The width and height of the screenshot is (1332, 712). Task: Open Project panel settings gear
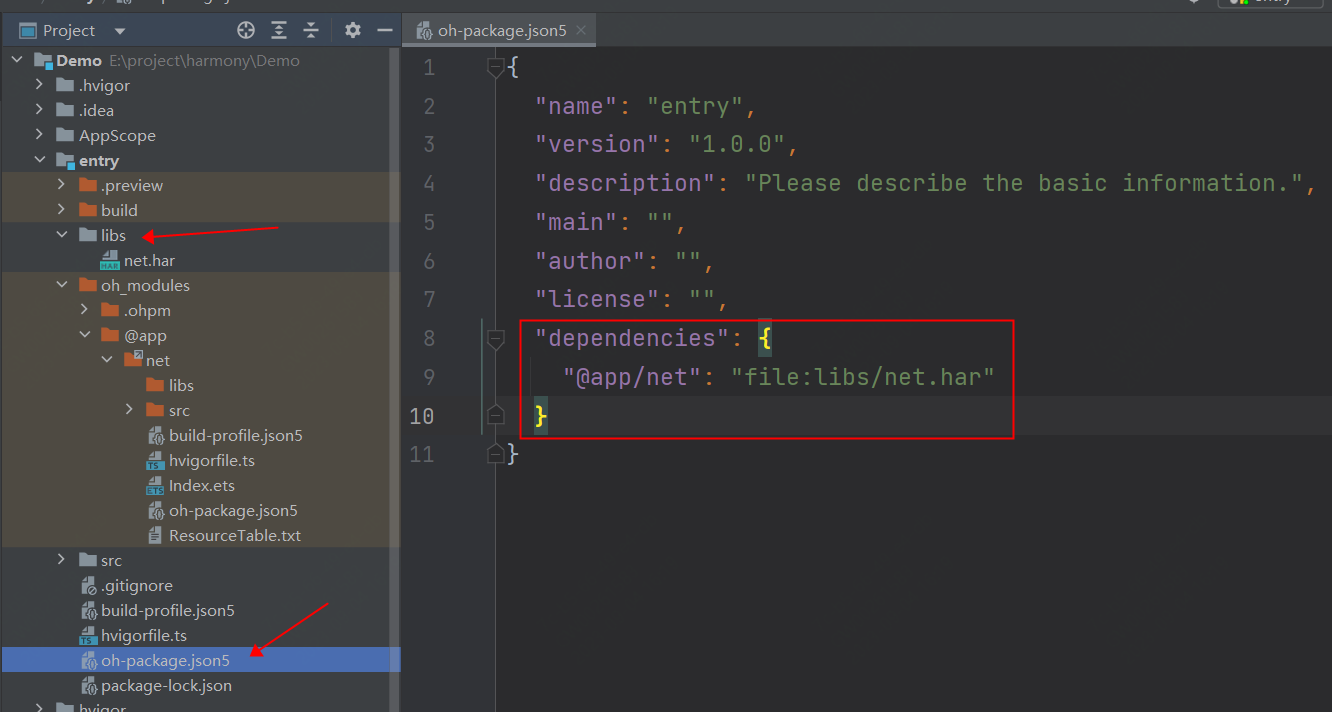pyautogui.click(x=352, y=30)
